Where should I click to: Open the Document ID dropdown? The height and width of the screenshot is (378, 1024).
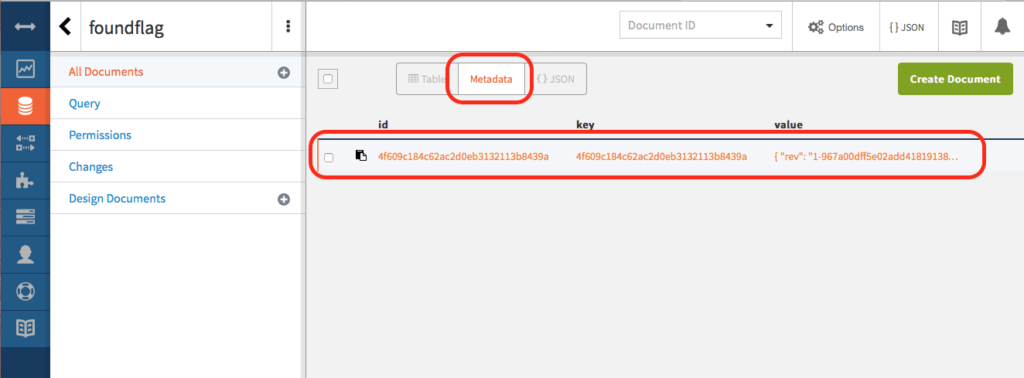coord(700,26)
